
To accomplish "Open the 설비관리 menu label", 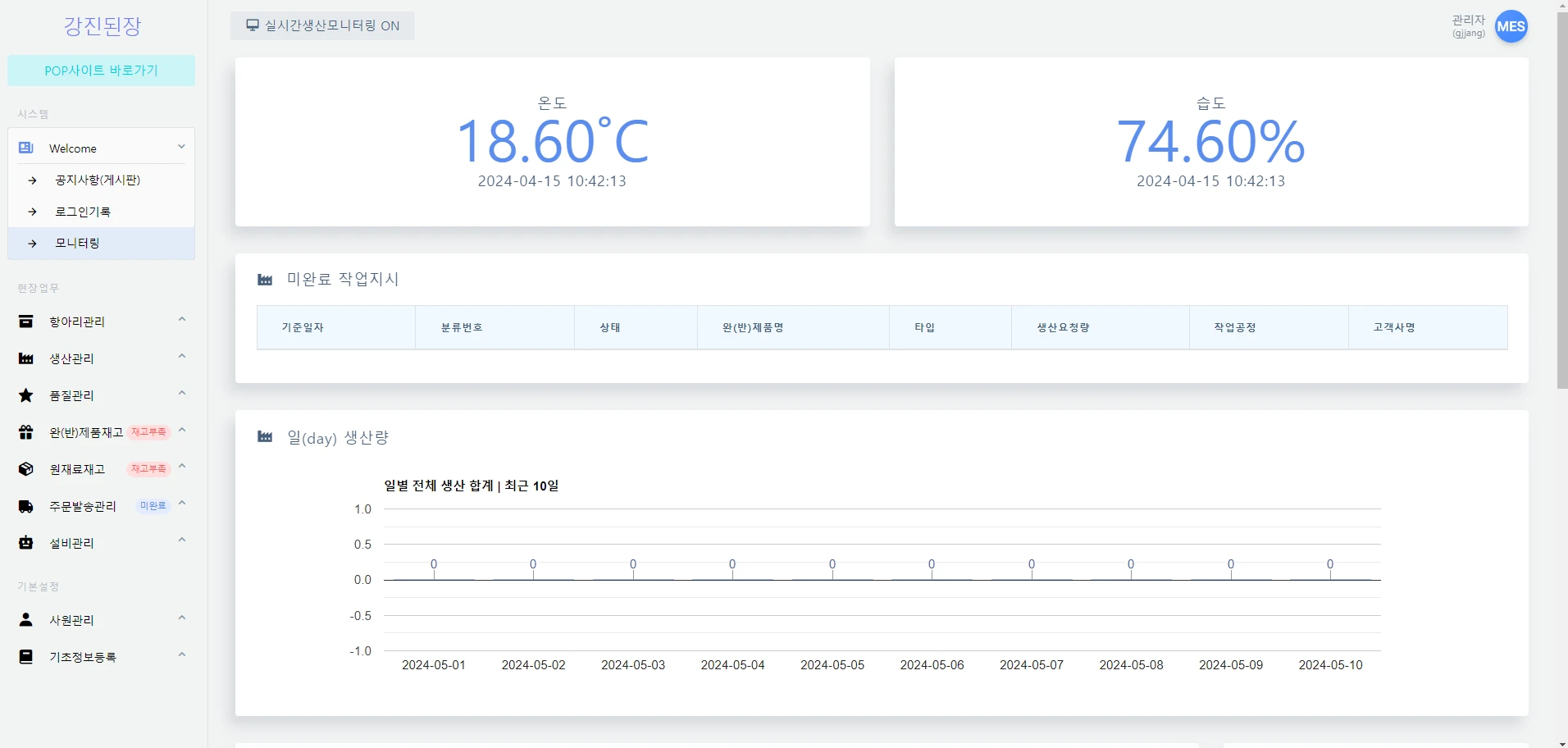I will (72, 543).
